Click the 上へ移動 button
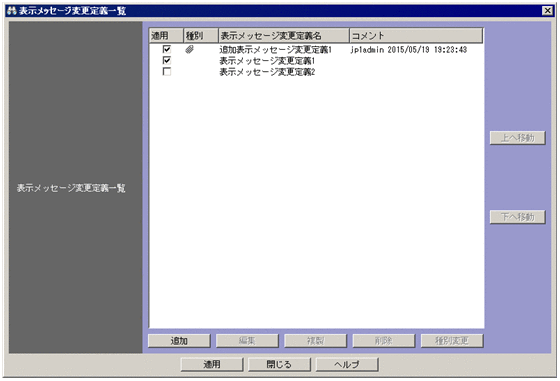The image size is (560, 381). coord(518,138)
